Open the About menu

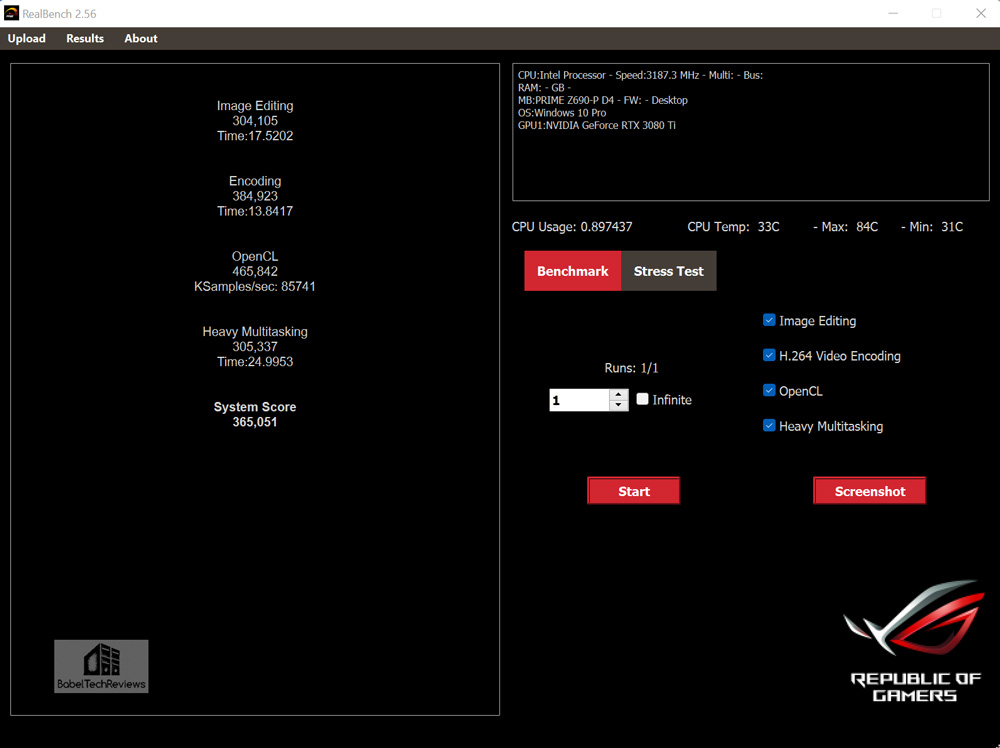141,38
